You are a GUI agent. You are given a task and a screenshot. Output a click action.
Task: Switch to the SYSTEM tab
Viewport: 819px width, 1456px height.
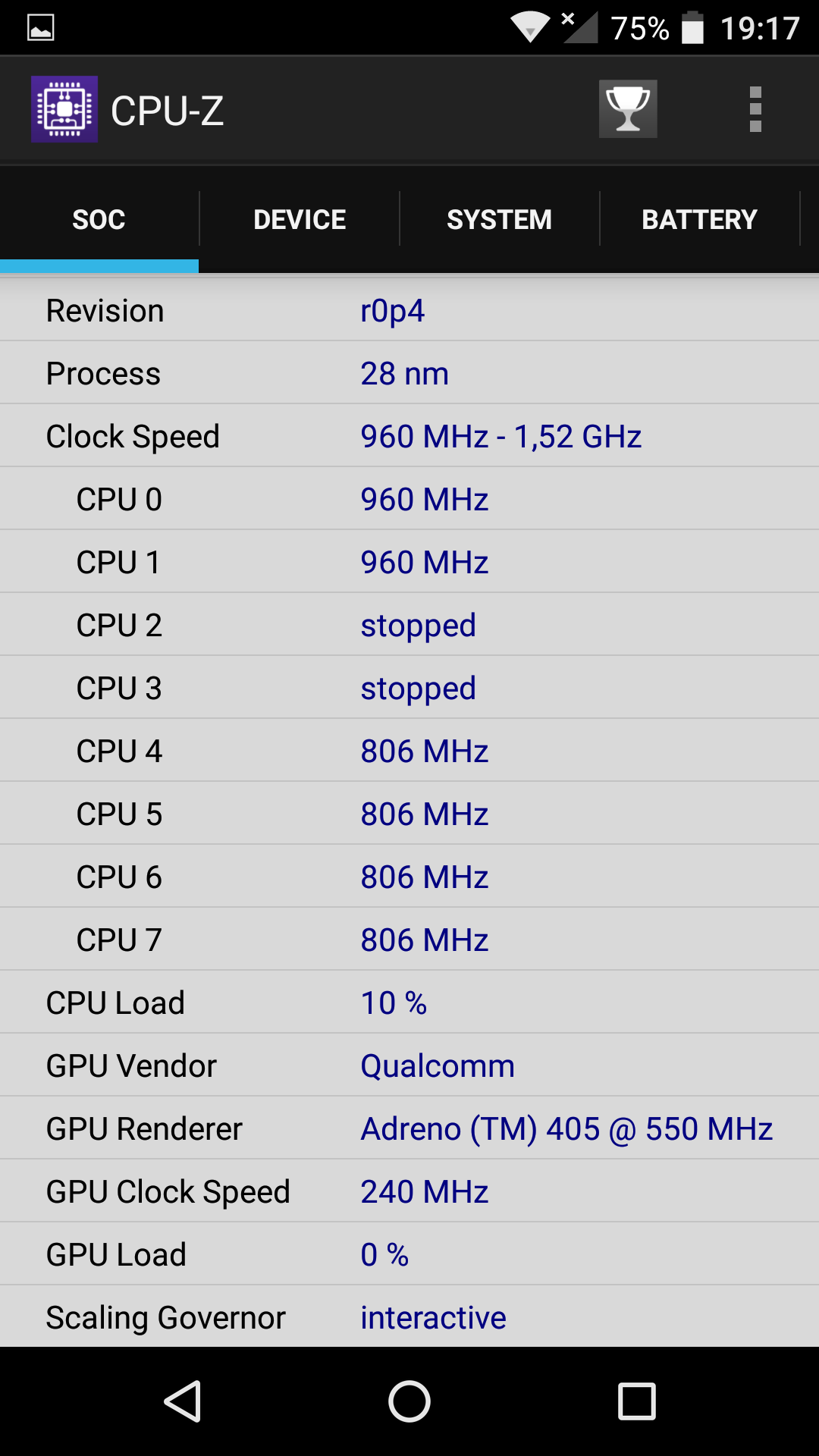[499, 219]
